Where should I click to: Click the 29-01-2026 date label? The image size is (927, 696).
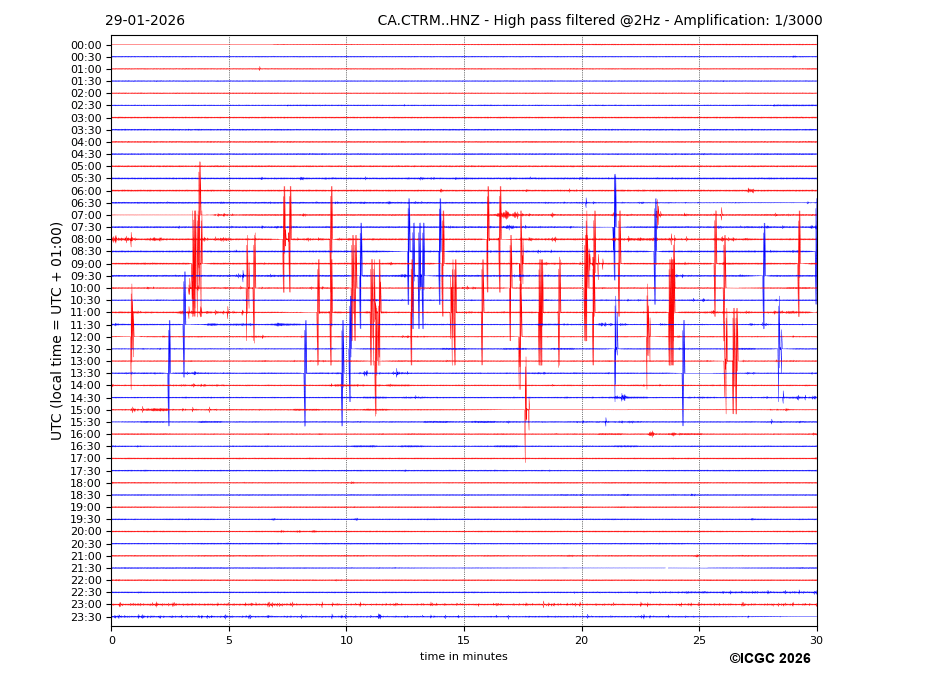(145, 21)
